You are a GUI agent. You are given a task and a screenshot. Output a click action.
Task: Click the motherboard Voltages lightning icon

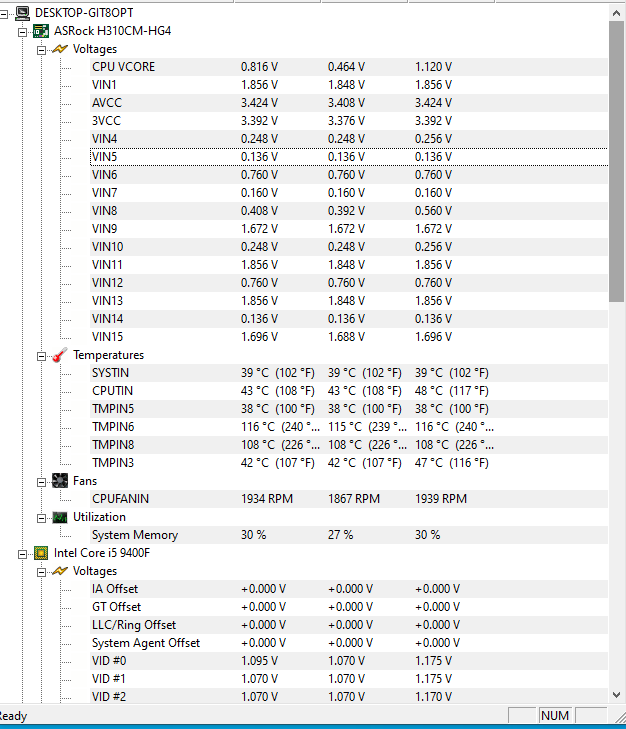click(60, 49)
